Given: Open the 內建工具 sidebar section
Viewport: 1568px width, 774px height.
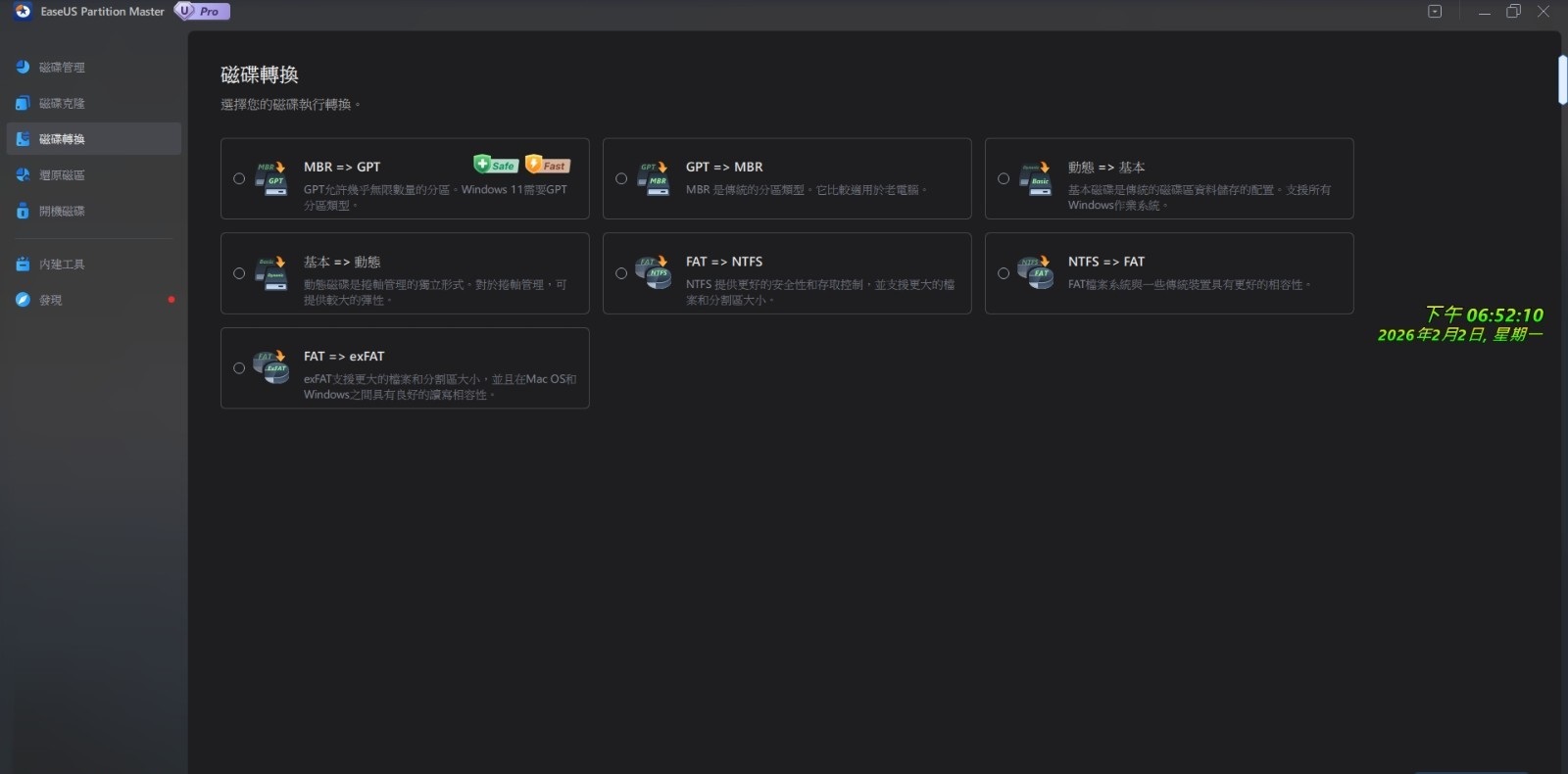Looking at the screenshot, I should click(61, 265).
